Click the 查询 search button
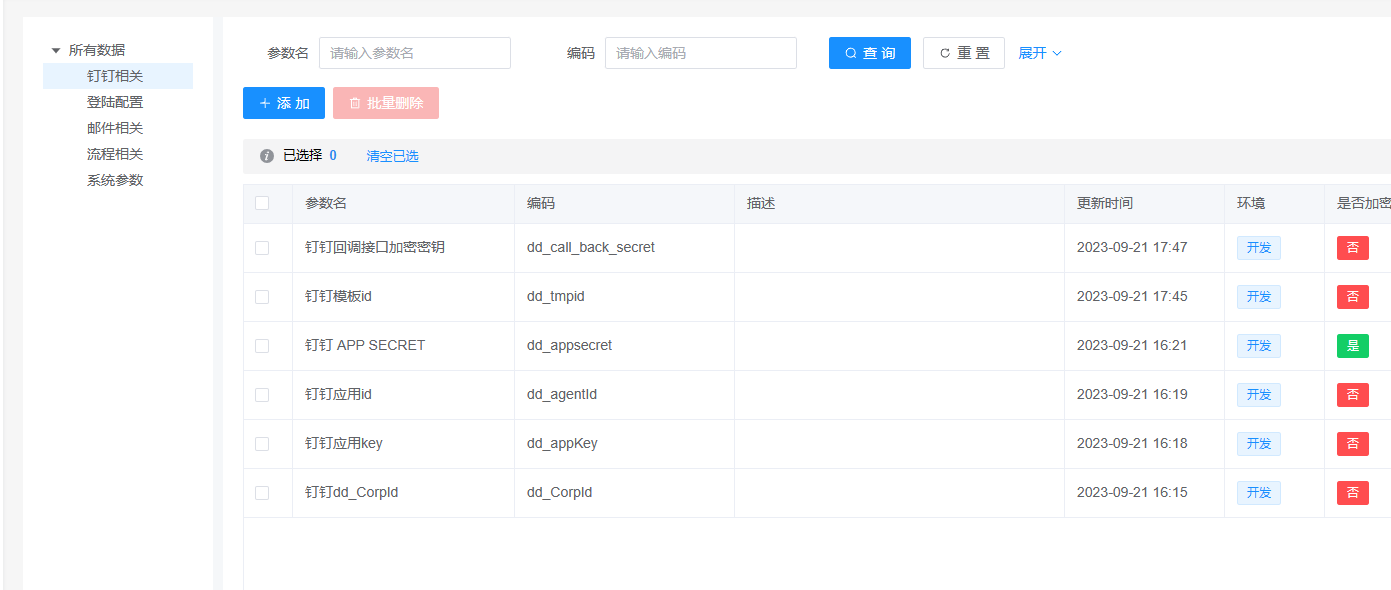1391x590 pixels. 869,53
